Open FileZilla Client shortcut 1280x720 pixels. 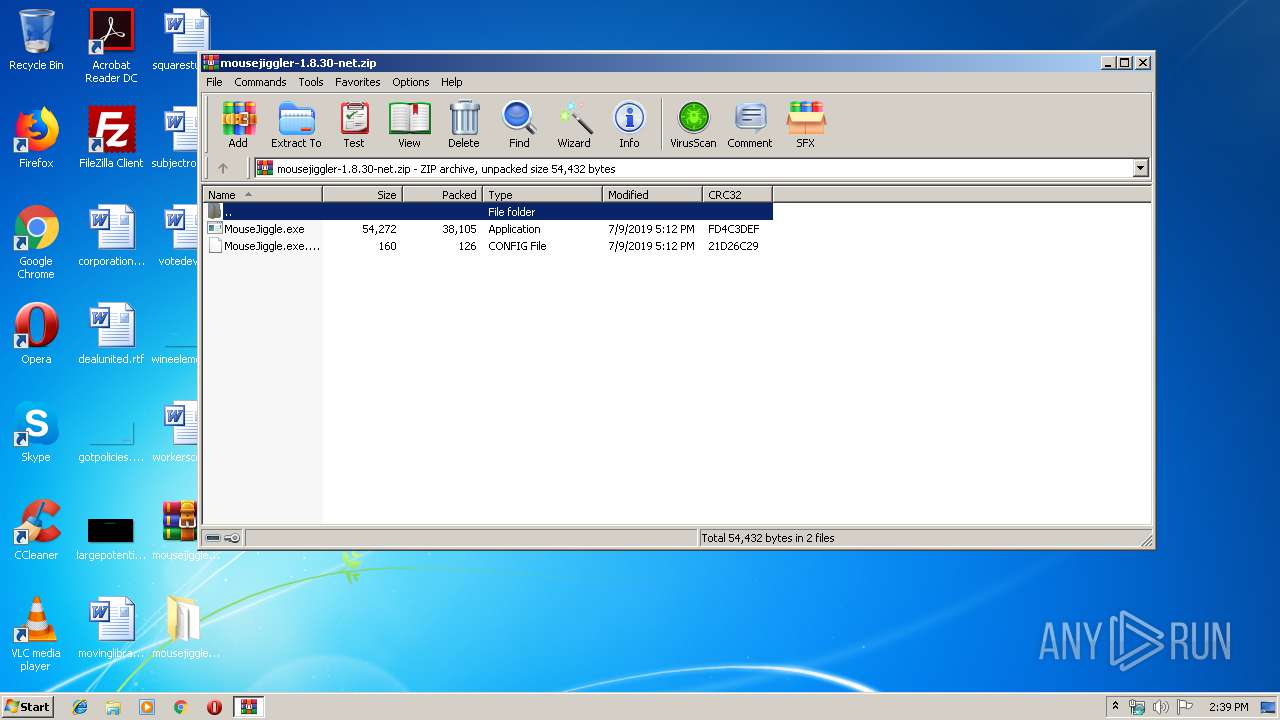(111, 138)
